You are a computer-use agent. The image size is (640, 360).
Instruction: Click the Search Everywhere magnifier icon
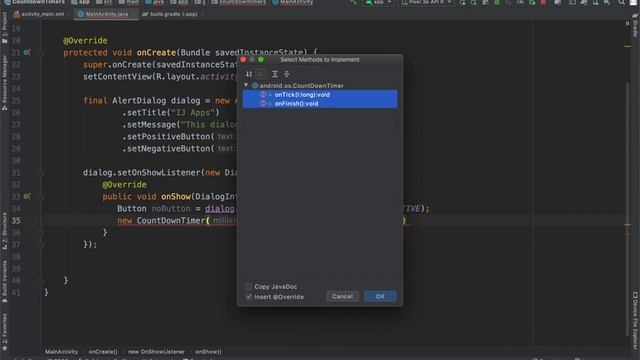[622, 2]
